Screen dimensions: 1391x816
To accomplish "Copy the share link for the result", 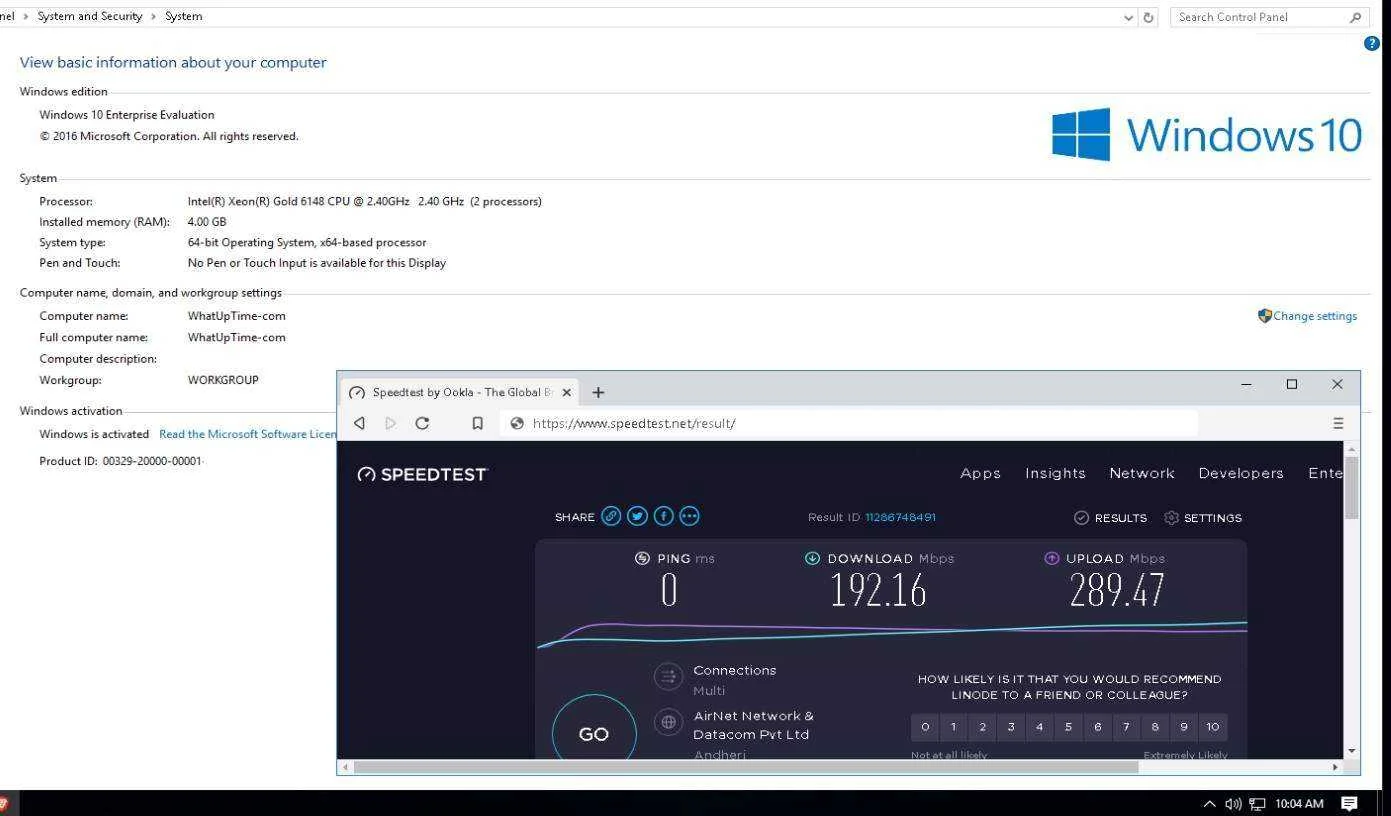I will (611, 516).
